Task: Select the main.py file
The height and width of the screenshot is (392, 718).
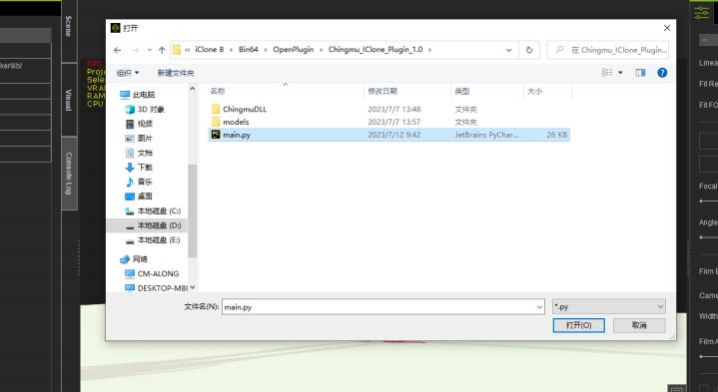Action: tap(389, 135)
